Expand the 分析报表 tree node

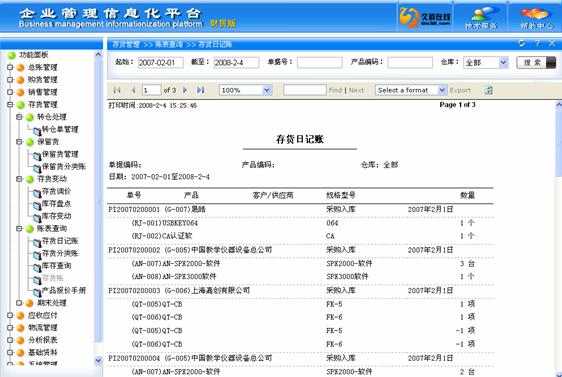pos(10,340)
